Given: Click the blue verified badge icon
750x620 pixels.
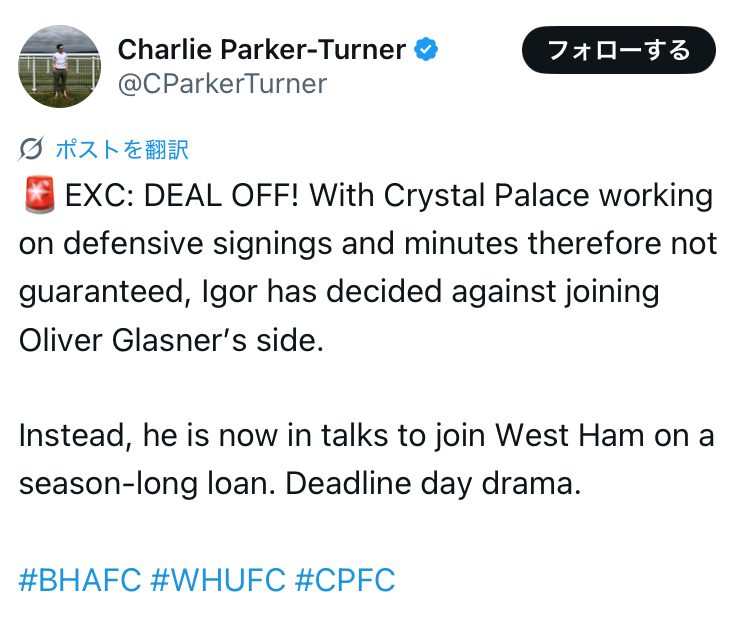Looking at the screenshot, I should (426, 49).
